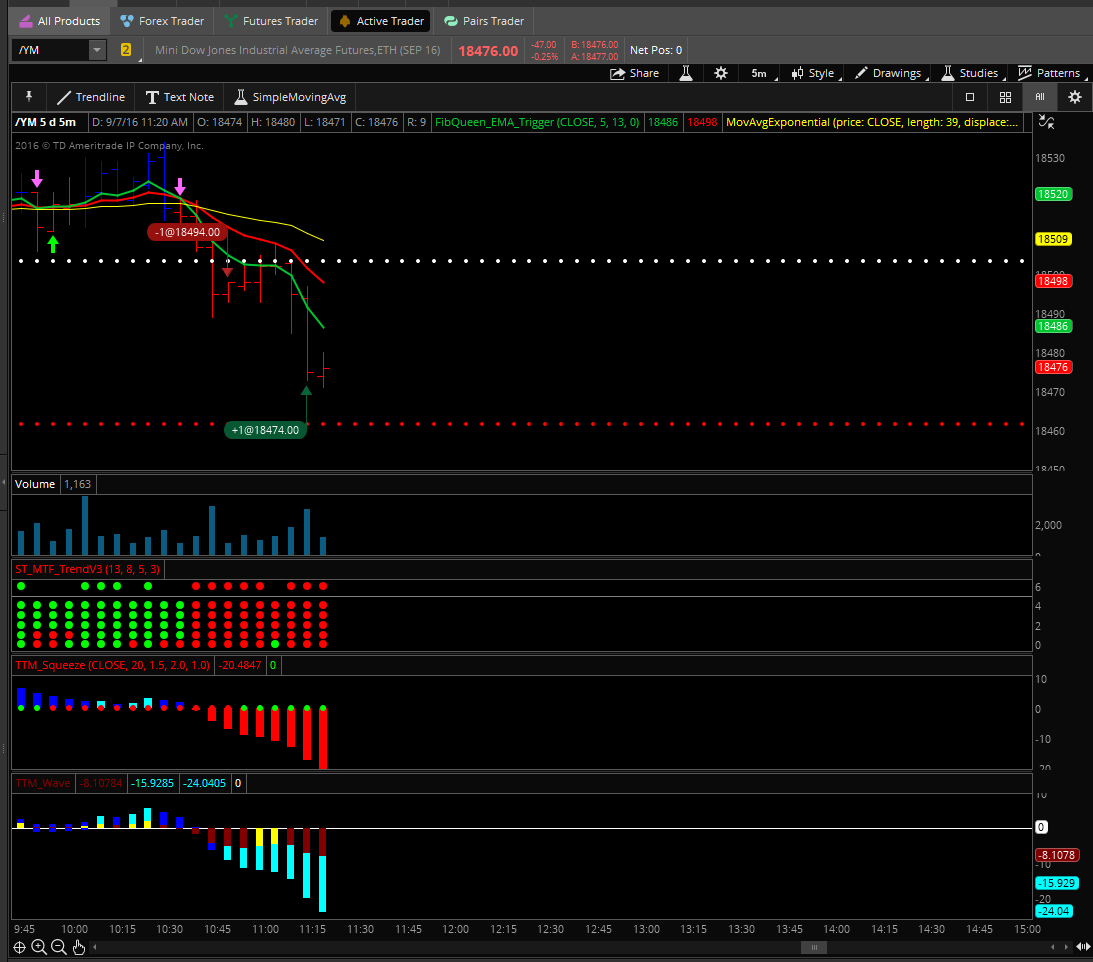1093x962 pixels.
Task: Click the zoom in magnifier icon
Action: [x=39, y=947]
